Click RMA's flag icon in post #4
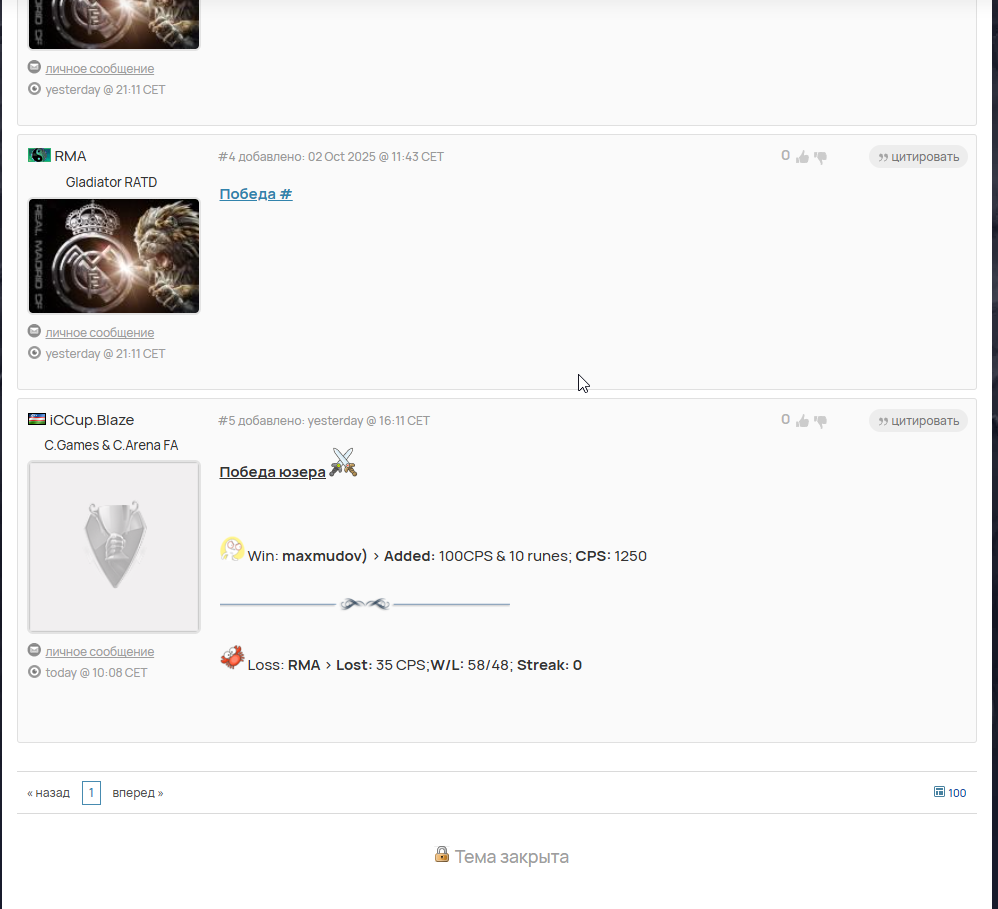The image size is (998, 909). coord(39,155)
